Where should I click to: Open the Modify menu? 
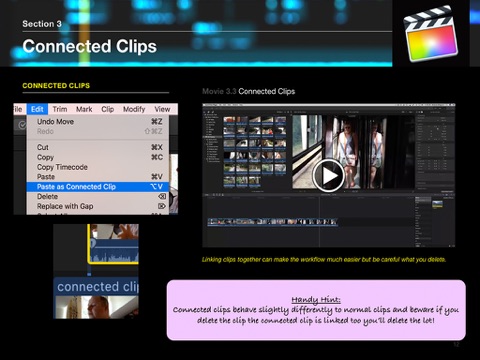134,109
